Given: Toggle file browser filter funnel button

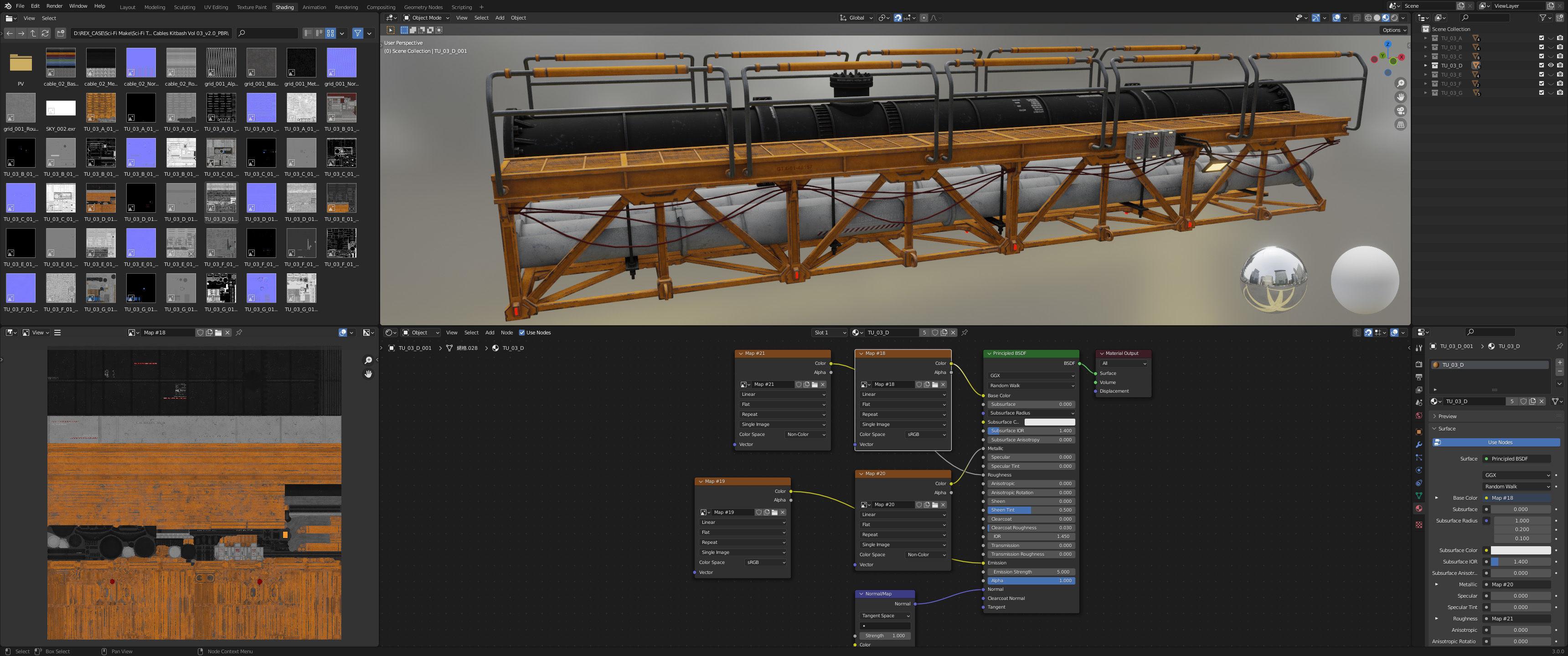Looking at the screenshot, I should tap(357, 33).
